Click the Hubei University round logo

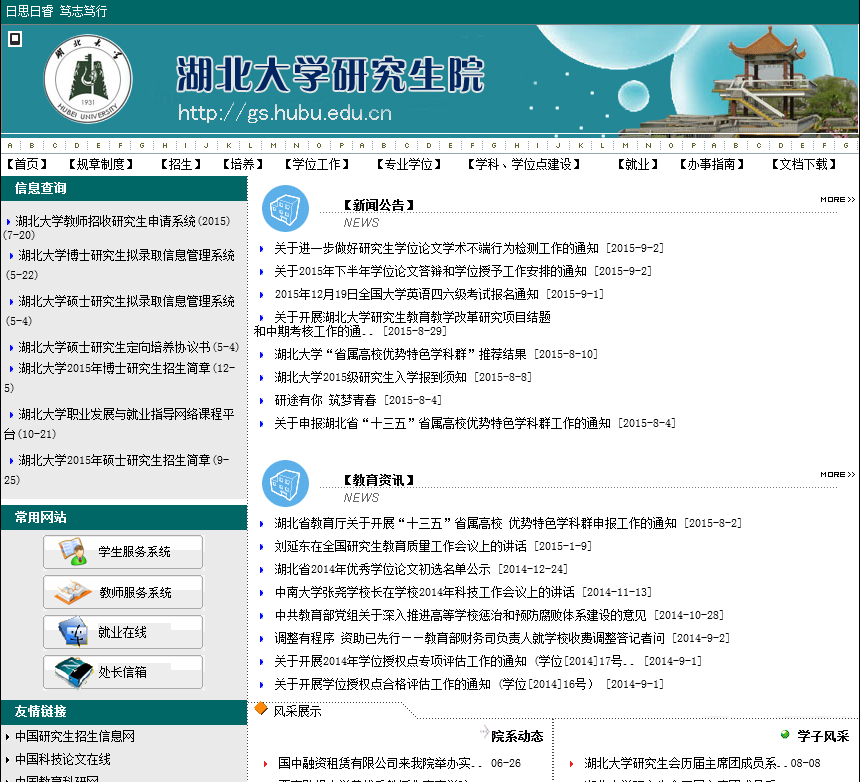pyautogui.click(x=88, y=79)
